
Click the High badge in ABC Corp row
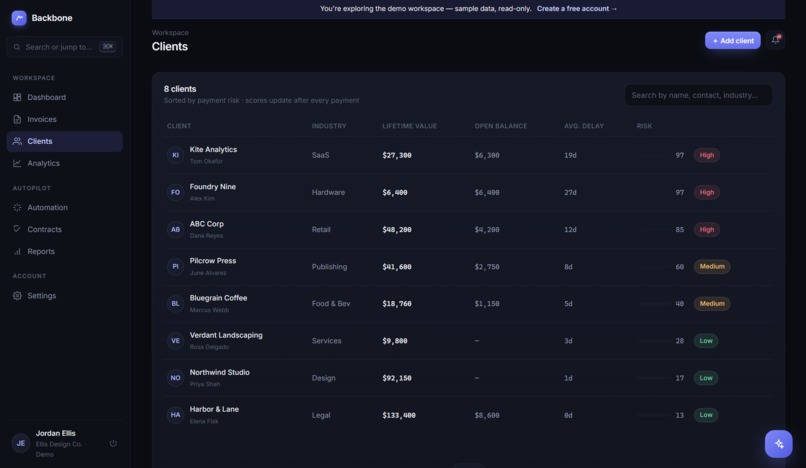707,229
